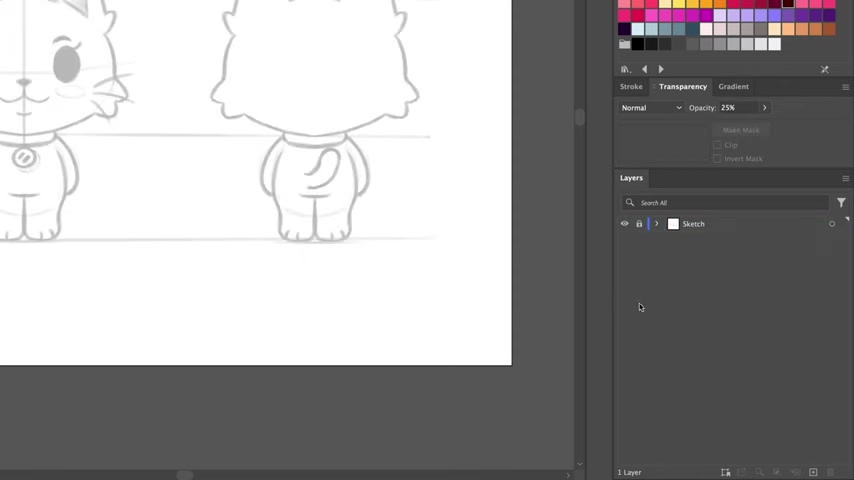The width and height of the screenshot is (854, 480).
Task: Click the '1 Layer' status text
Action: [x=629, y=472]
